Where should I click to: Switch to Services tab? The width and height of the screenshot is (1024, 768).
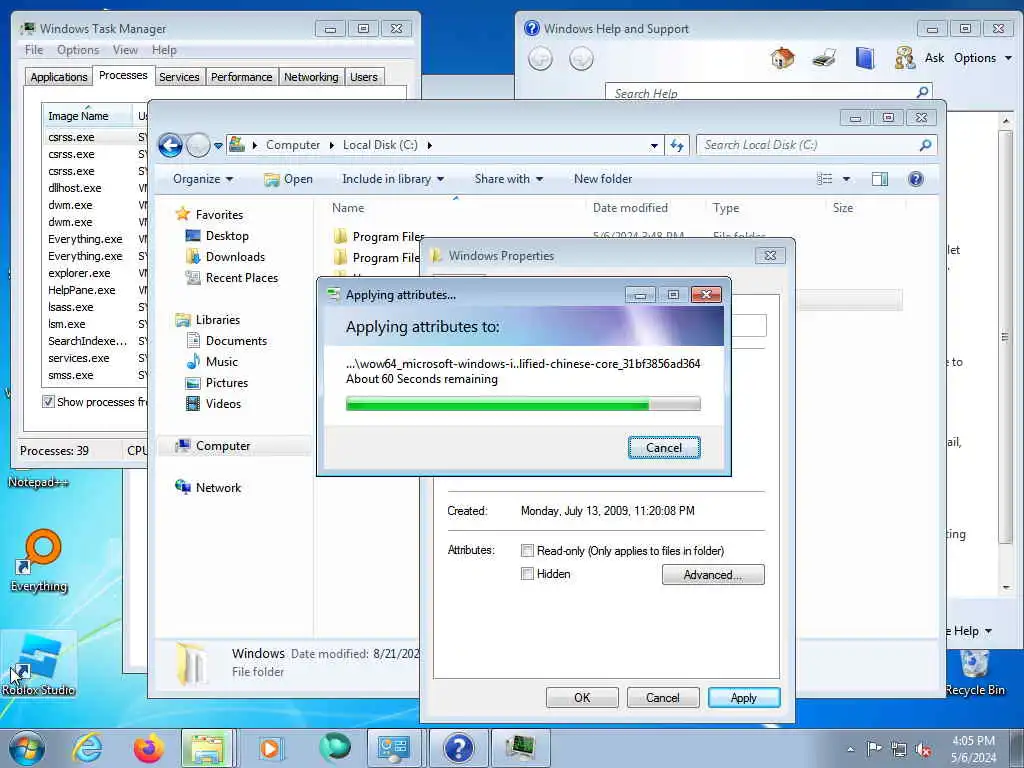click(179, 77)
